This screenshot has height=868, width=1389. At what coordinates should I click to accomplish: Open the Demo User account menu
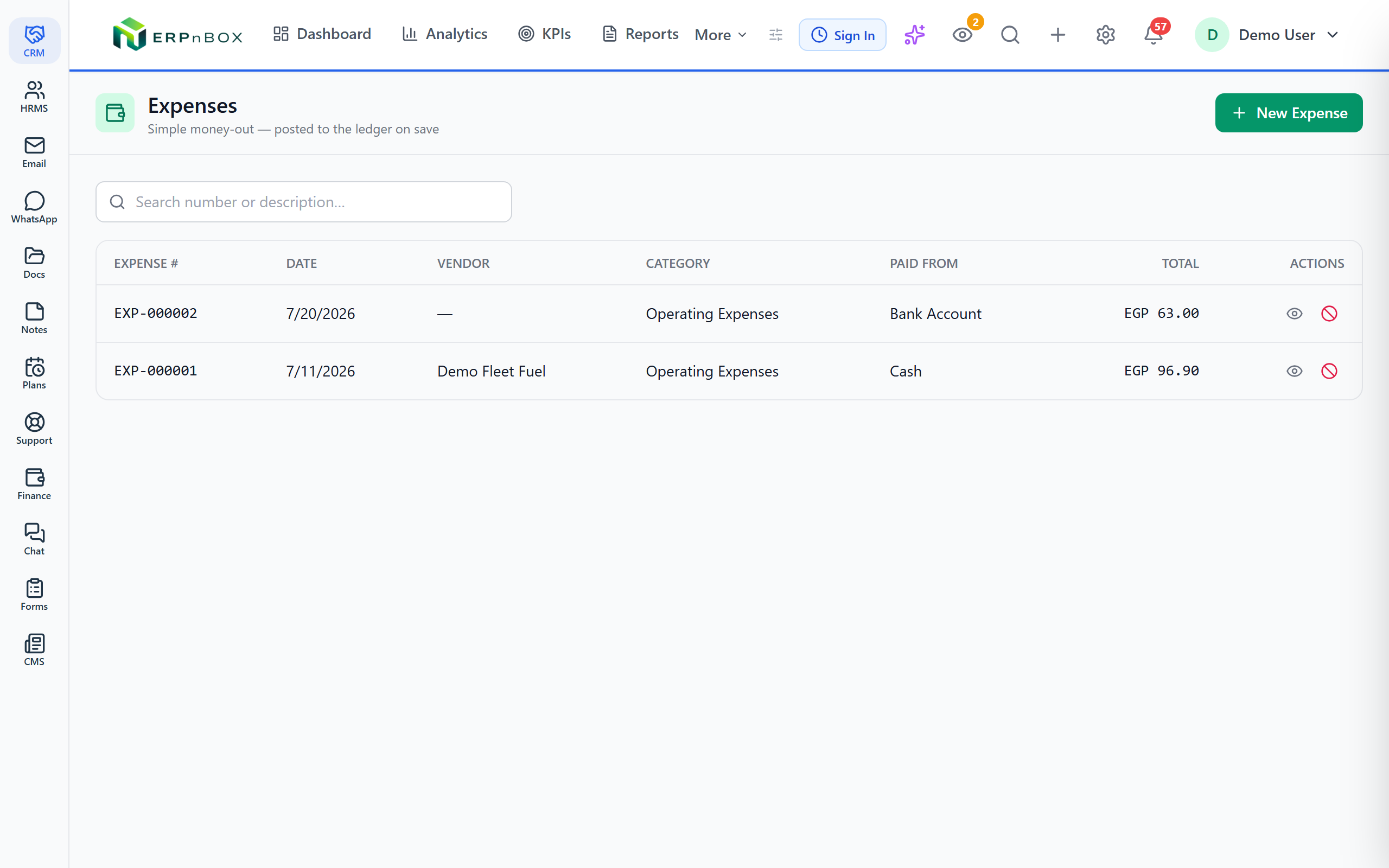click(x=1267, y=35)
